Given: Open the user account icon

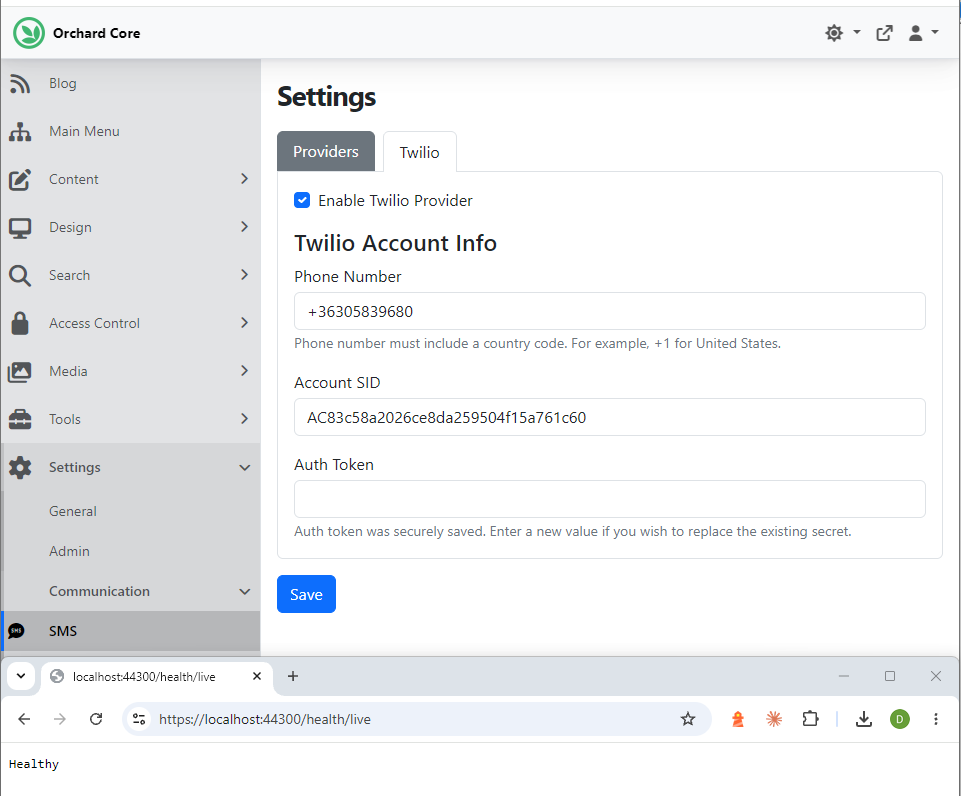Looking at the screenshot, I should tap(916, 33).
